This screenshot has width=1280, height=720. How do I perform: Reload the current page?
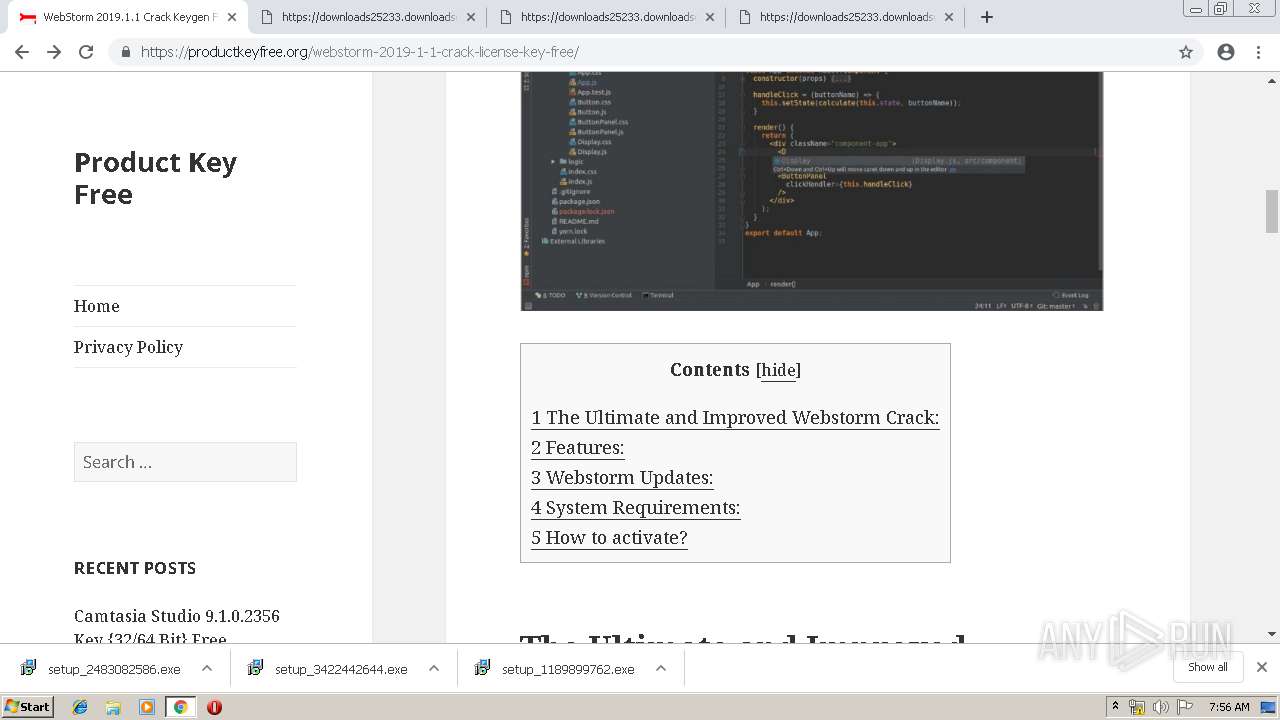coord(86,52)
